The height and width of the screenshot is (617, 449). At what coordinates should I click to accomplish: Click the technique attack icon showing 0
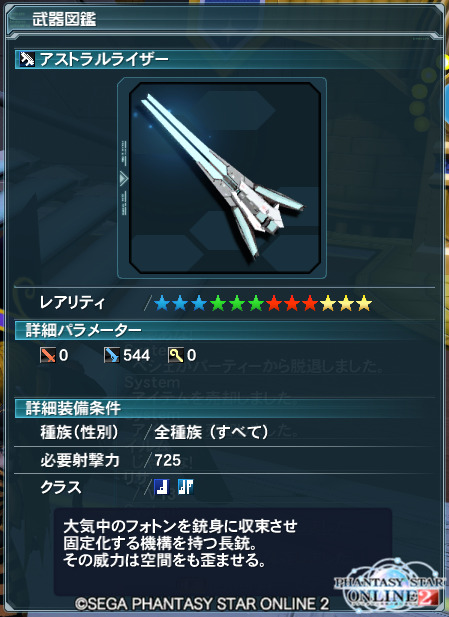point(176,355)
